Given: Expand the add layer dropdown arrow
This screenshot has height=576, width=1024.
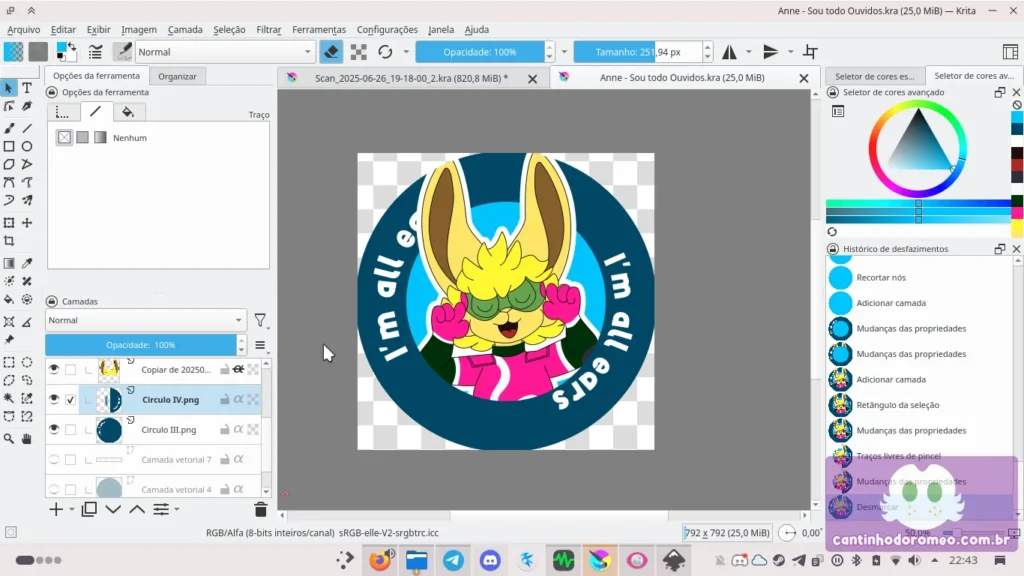Looking at the screenshot, I should tap(72, 509).
